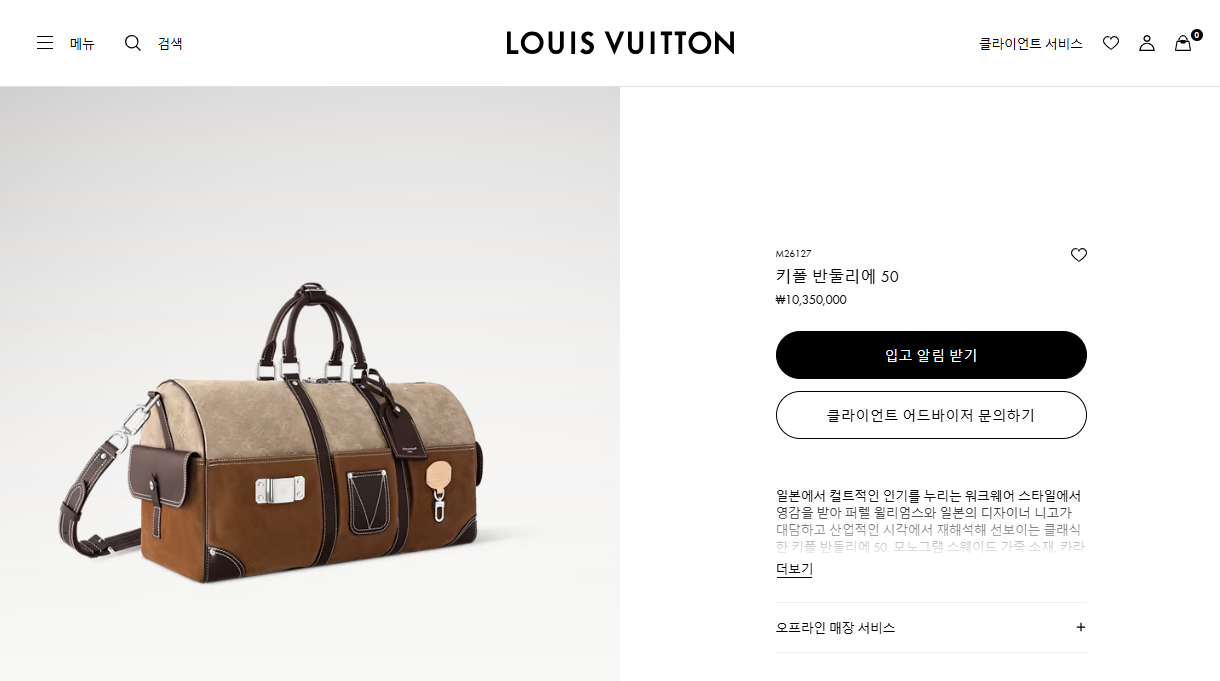Click the LOUIS VUITTON logo
Viewport: 1220px width, 681px height.
(620, 43)
